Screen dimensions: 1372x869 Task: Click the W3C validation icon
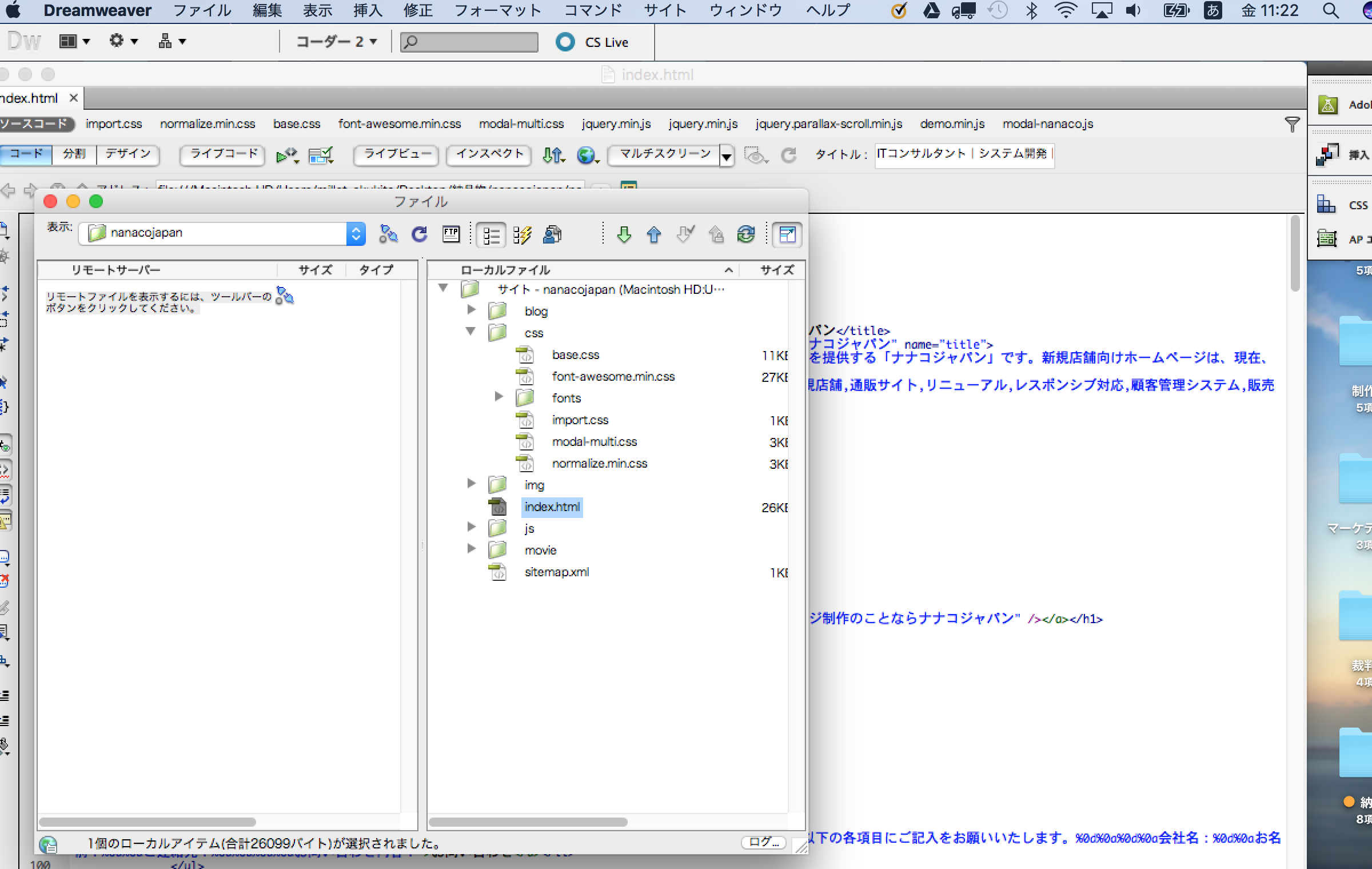[321, 155]
